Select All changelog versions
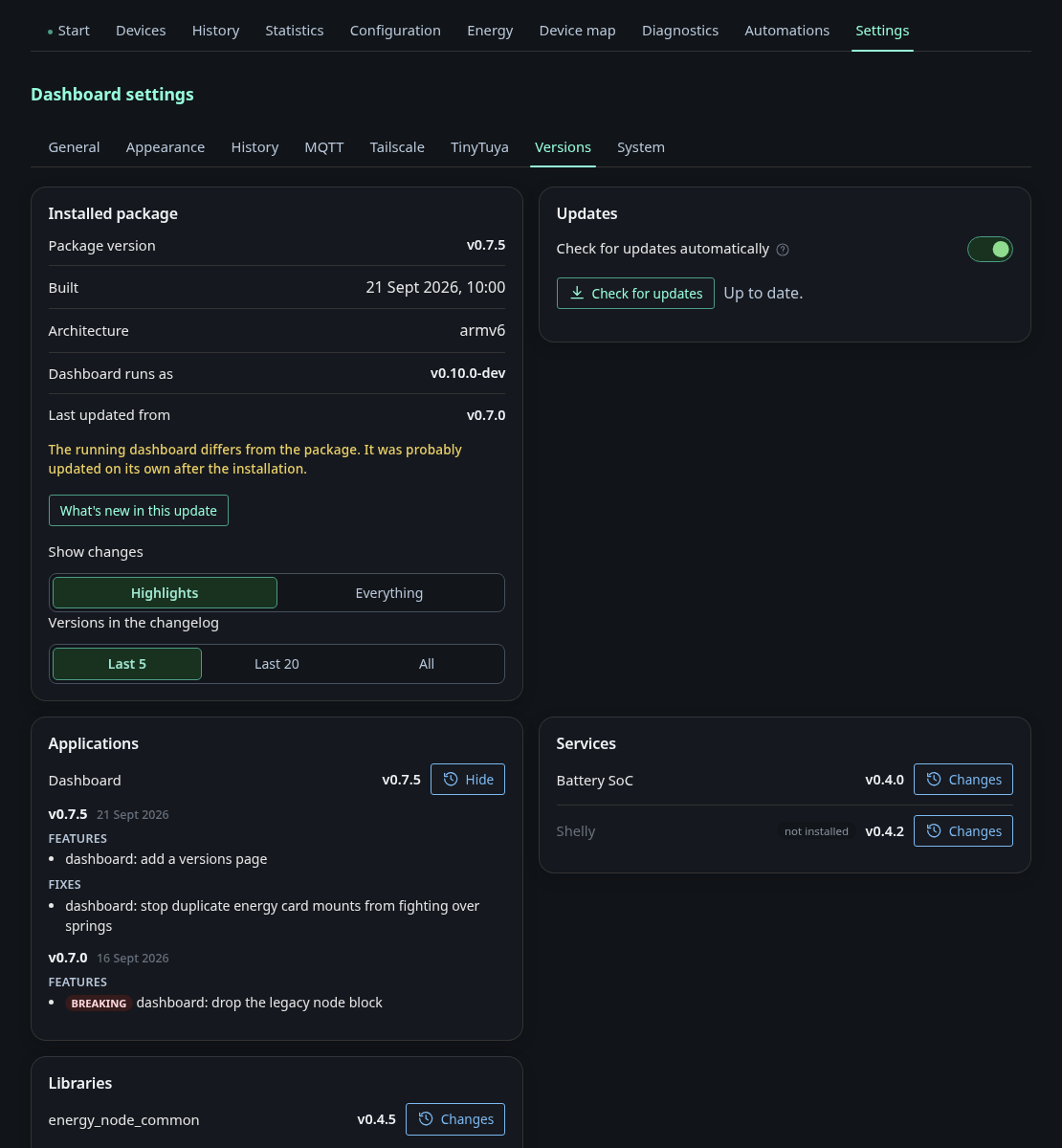Viewport: 1062px width, 1148px height. point(427,664)
